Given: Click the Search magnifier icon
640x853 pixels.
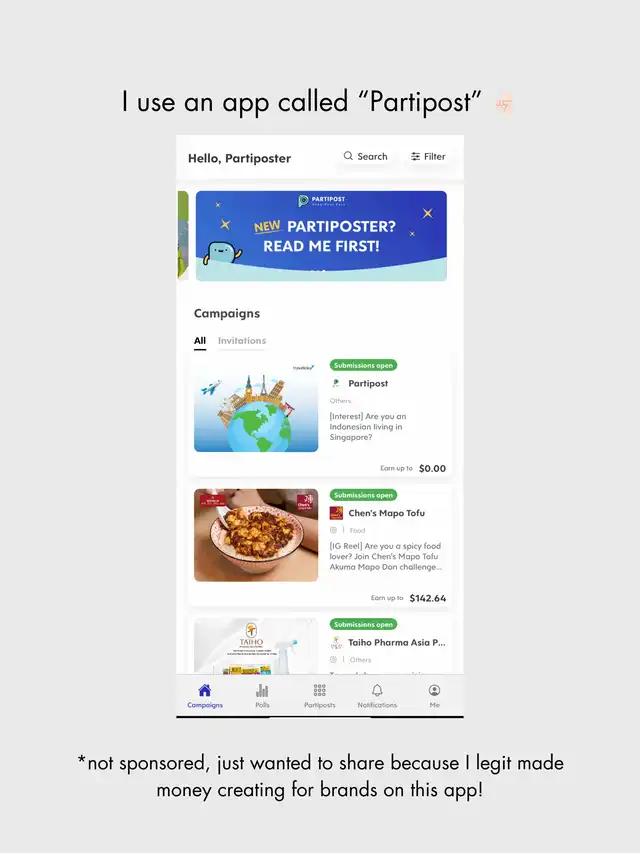Looking at the screenshot, I should click(x=348, y=156).
